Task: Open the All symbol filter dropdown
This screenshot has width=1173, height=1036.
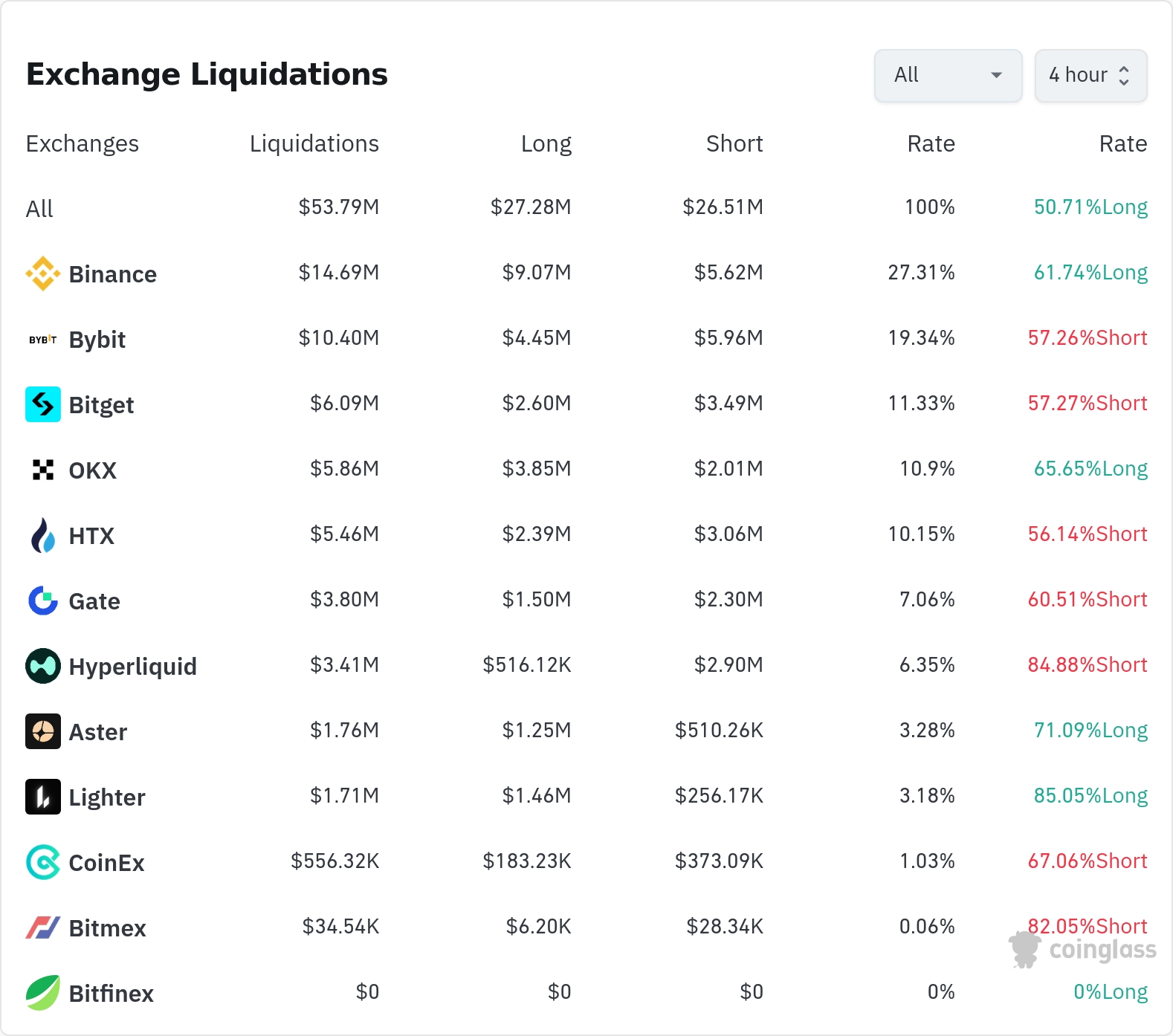Action: point(948,75)
